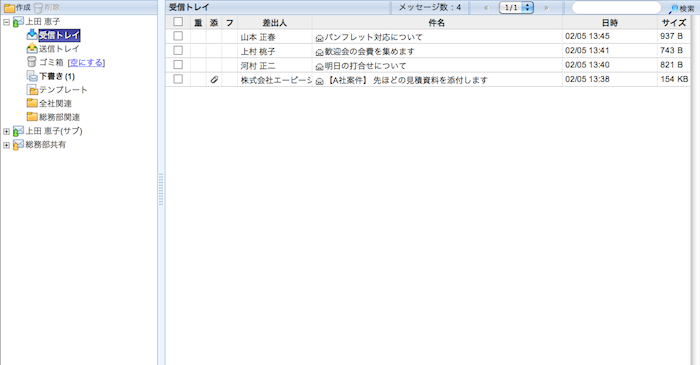Image resolution: width=700 pixels, height=365 pixels.
Task: Click the ゴミ箱 trash can icon
Action: (x=32, y=62)
